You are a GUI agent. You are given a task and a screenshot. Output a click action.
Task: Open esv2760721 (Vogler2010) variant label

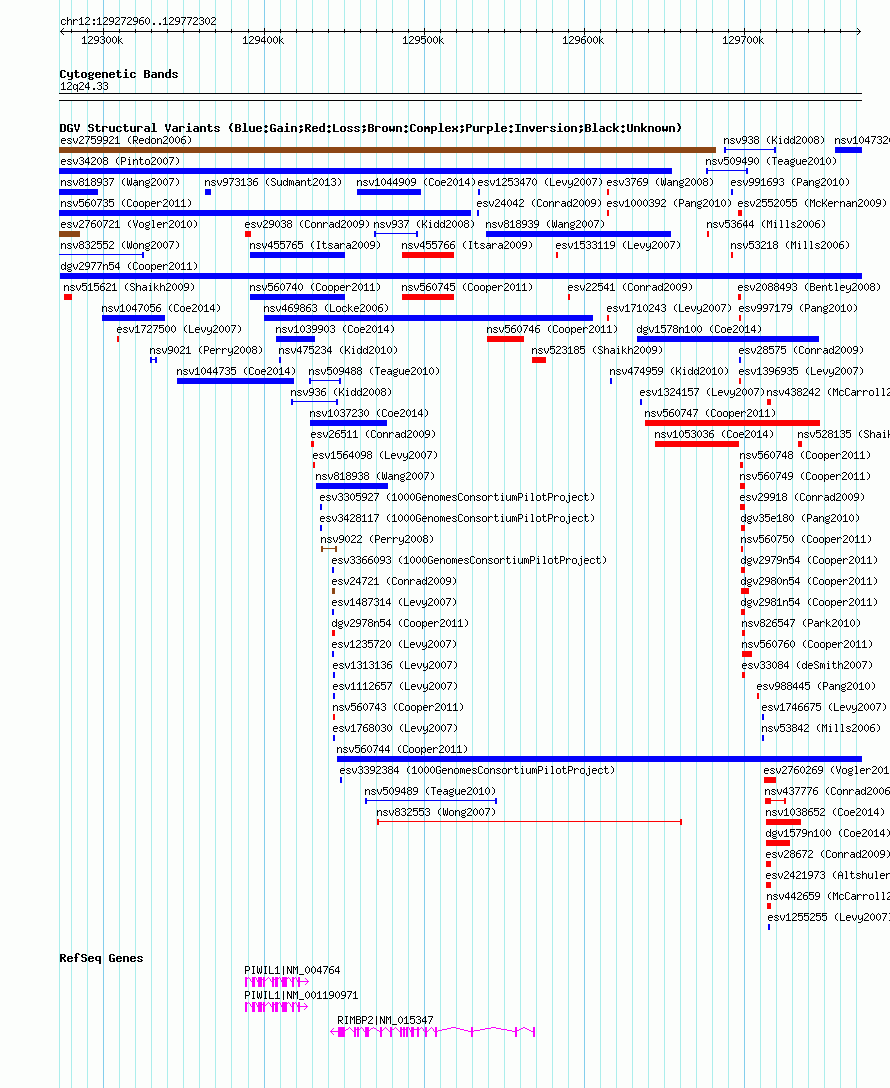tap(128, 224)
